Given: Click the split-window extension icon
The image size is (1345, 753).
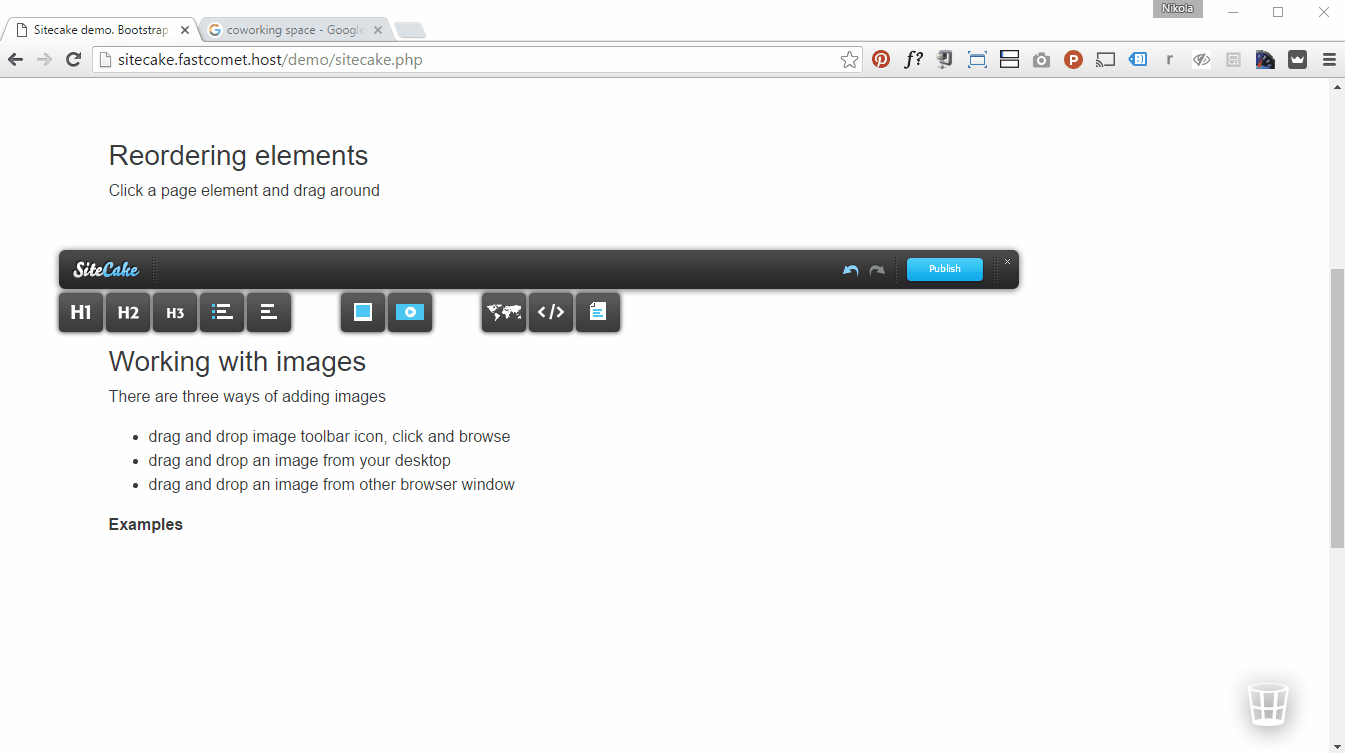Looking at the screenshot, I should (1009, 60).
